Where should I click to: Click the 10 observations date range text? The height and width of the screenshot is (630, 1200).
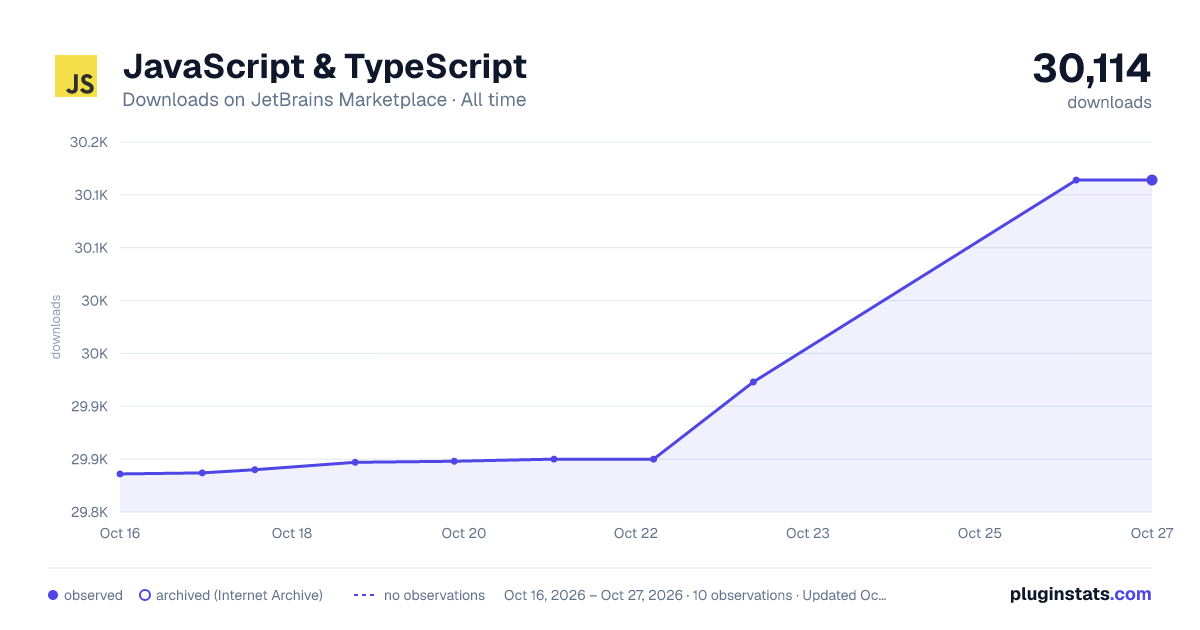(695, 595)
